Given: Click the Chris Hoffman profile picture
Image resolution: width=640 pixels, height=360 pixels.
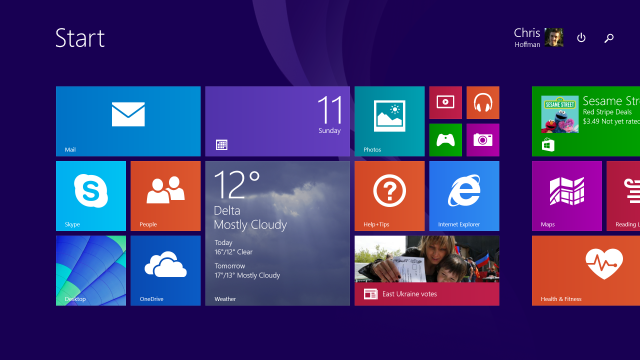Looking at the screenshot, I should click(554, 38).
